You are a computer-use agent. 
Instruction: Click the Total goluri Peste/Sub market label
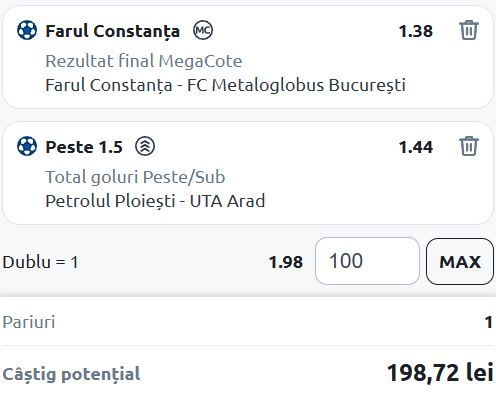(135, 177)
